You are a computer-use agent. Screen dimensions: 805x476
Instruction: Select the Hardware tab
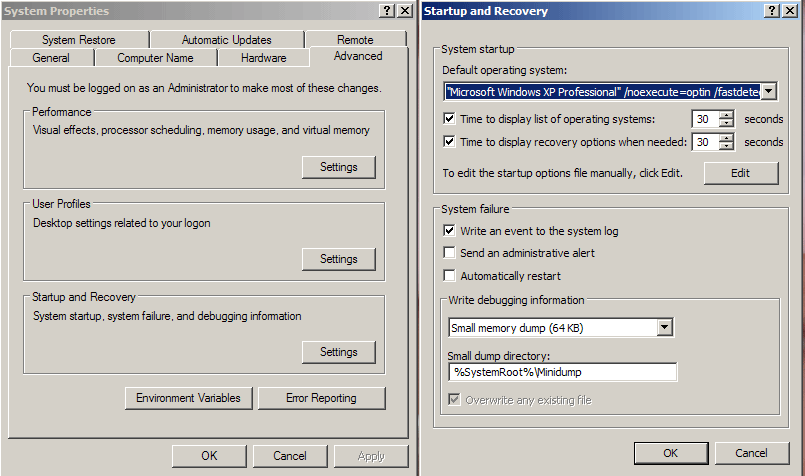[x=263, y=58]
